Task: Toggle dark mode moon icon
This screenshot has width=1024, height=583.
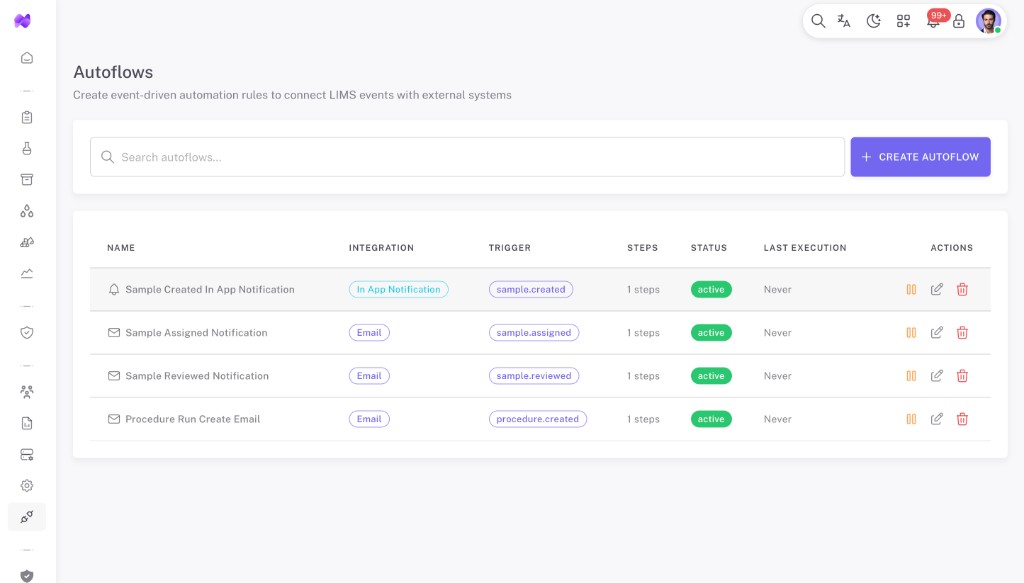Action: [x=873, y=21]
